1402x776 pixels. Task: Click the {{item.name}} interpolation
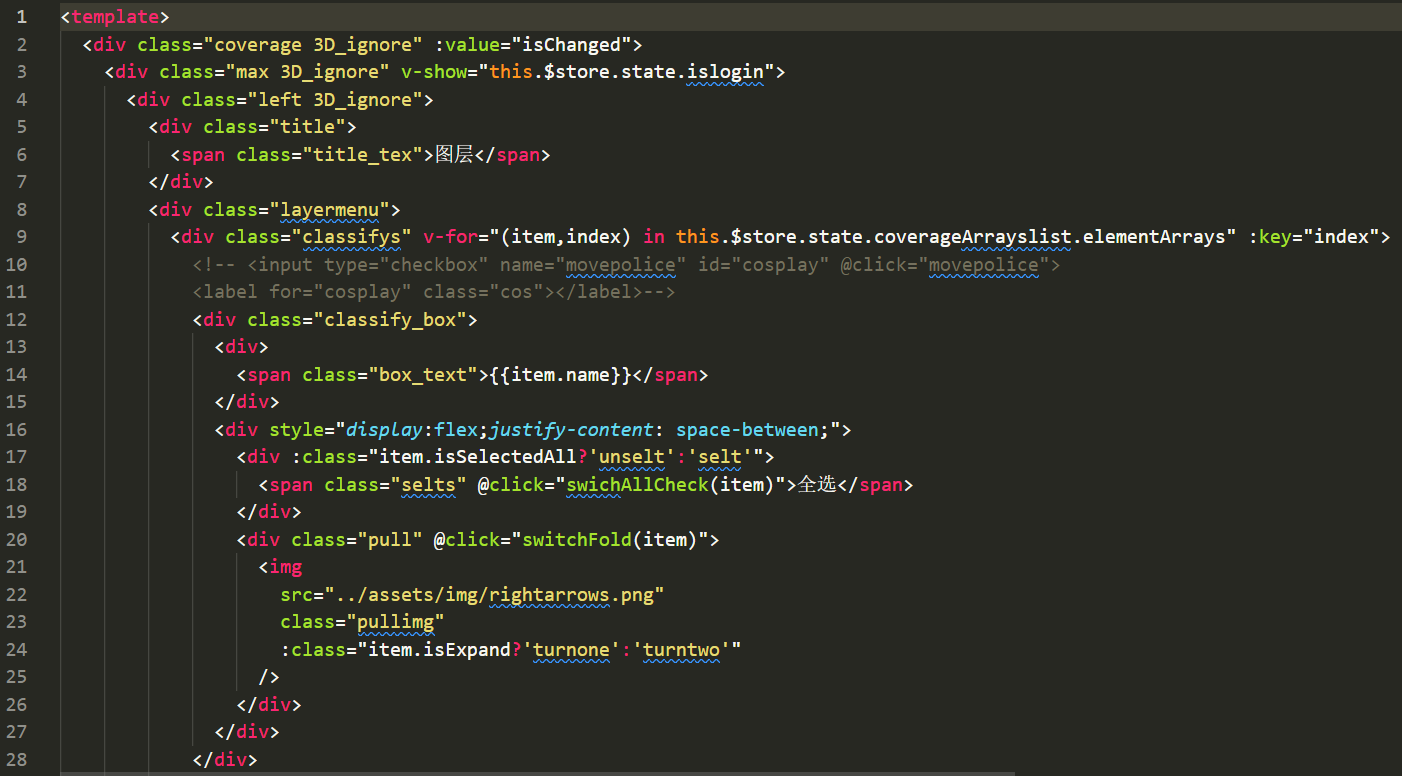point(561,375)
